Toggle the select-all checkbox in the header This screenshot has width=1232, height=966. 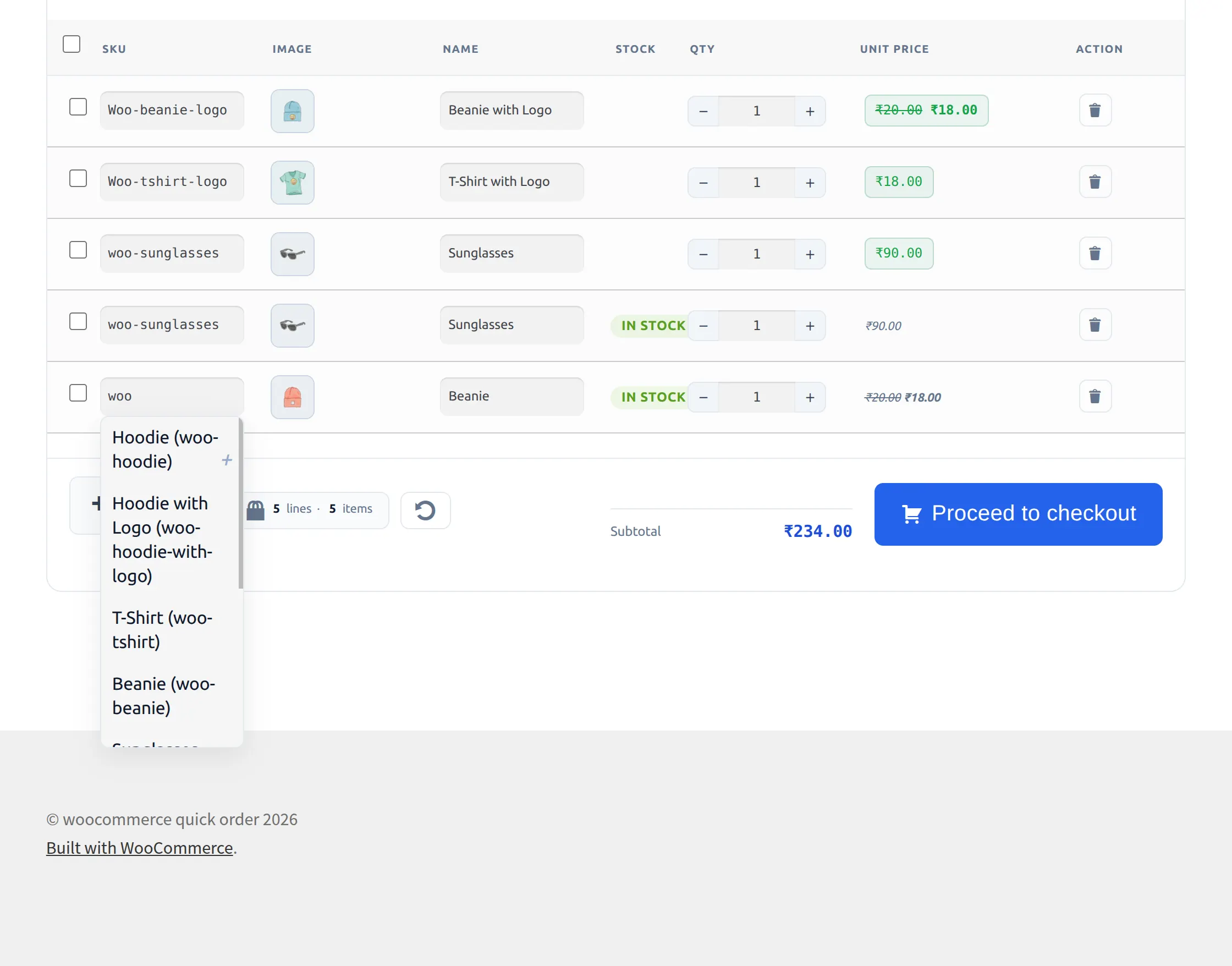[71, 44]
